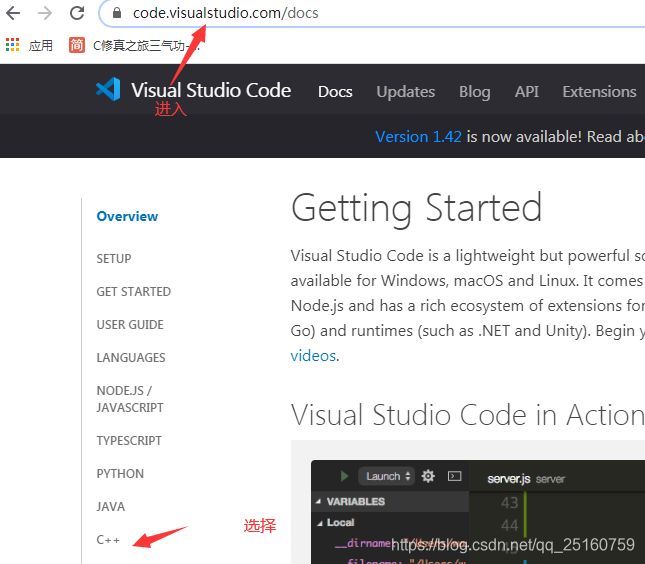Click the Getting Started heading
Viewport: 645px width, 564px height.
pyautogui.click(x=416, y=208)
